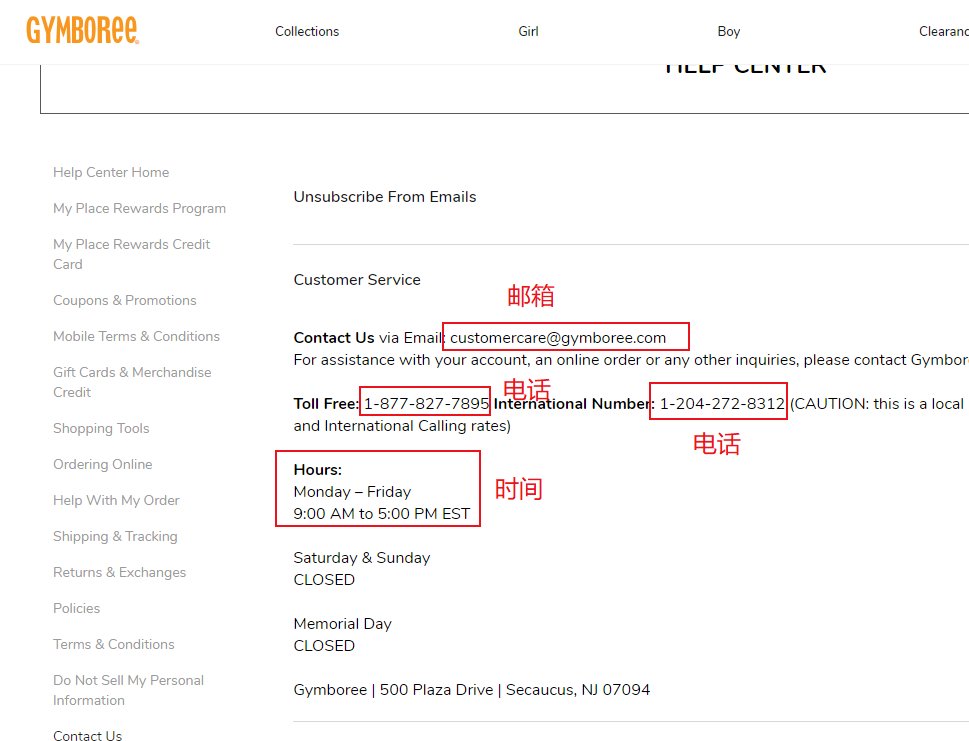Open the Collections menu
Image resolution: width=969 pixels, height=741 pixels.
pyautogui.click(x=307, y=32)
